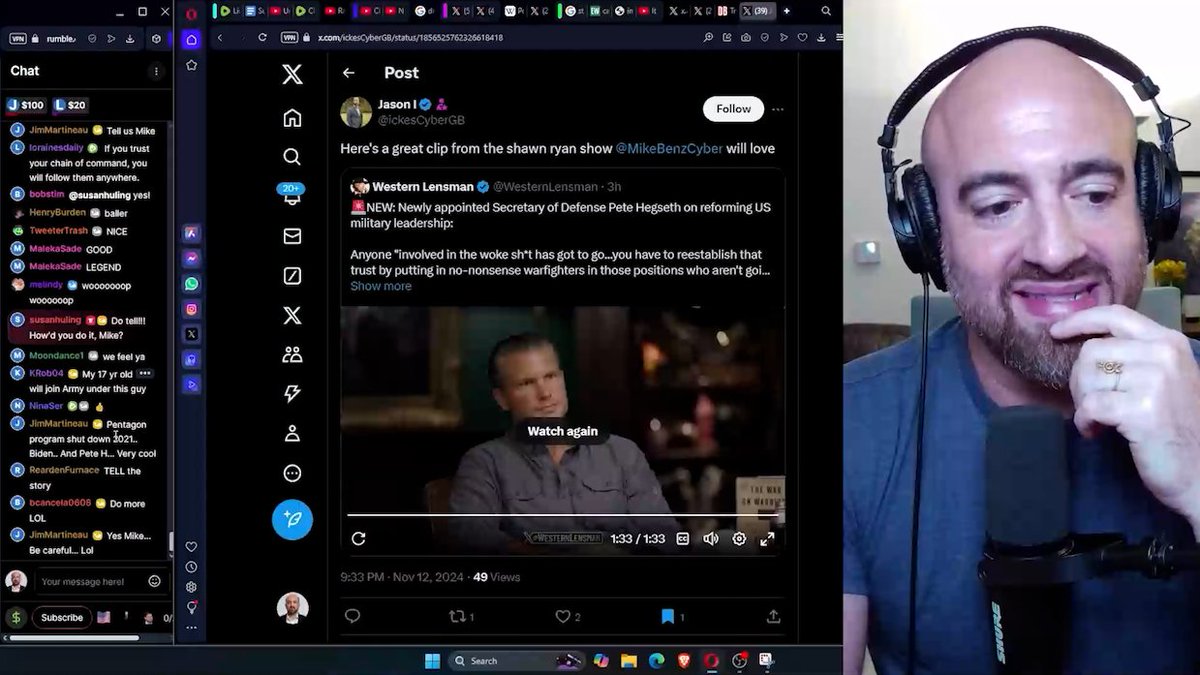The height and width of the screenshot is (675, 1200).
Task: Open Opera sidebar three-dots menu
Action: point(191,627)
